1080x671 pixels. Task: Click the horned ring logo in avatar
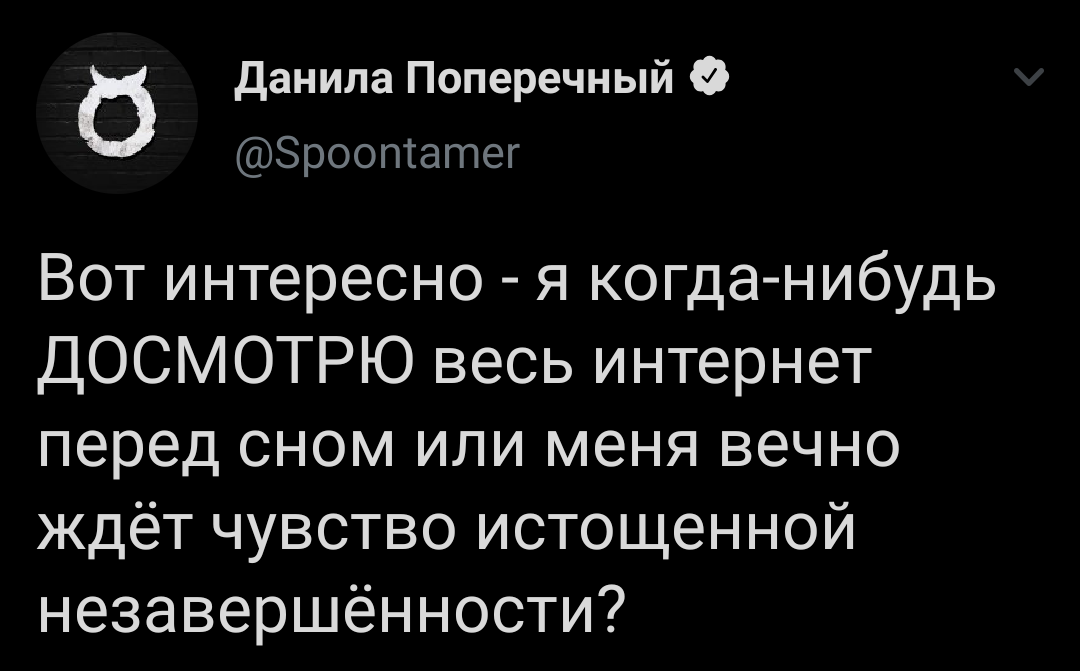pyautogui.click(x=114, y=112)
